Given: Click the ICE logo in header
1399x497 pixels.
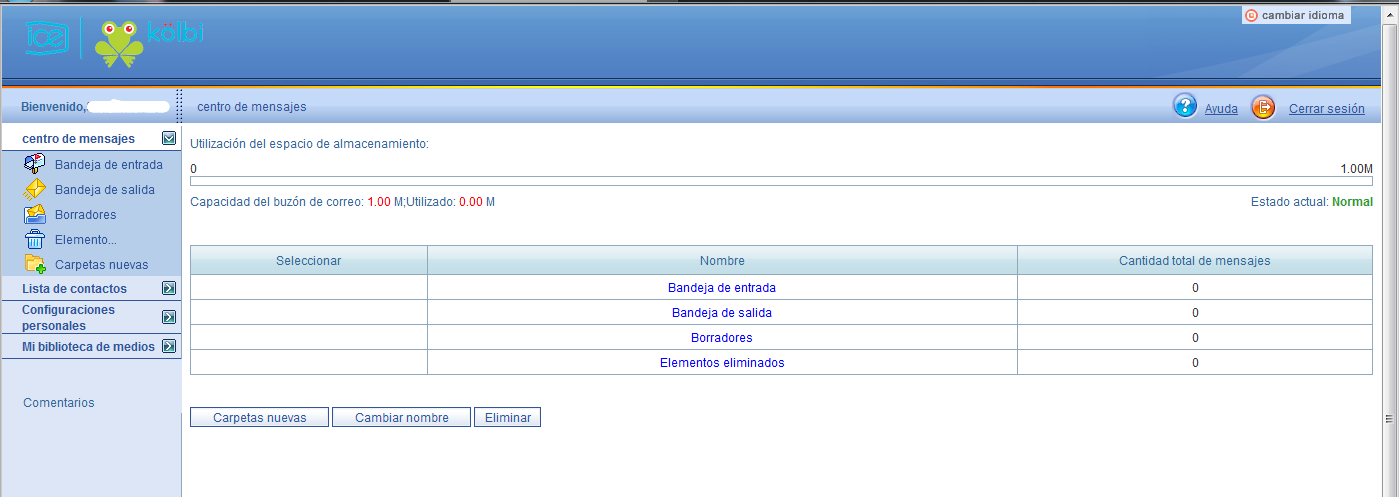Looking at the screenshot, I should click(x=46, y=39).
